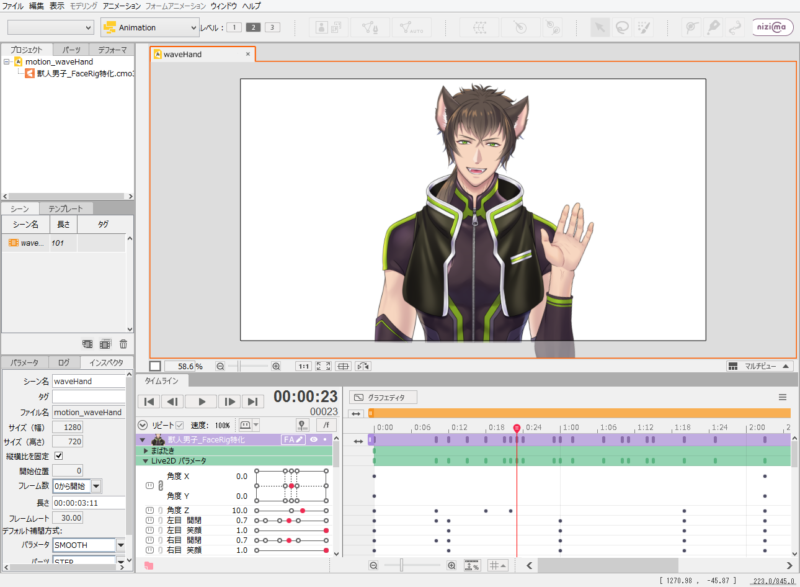Close the waveHand document tab
The image size is (800, 587).
pyautogui.click(x=248, y=54)
